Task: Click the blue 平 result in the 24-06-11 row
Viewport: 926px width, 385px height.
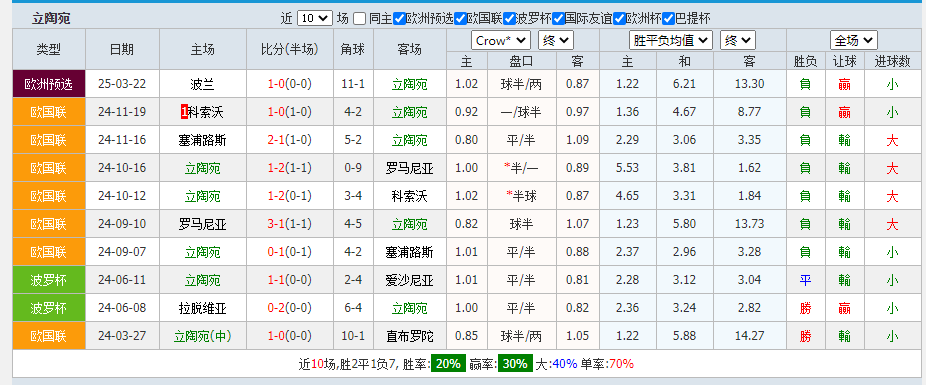Action: (805, 280)
